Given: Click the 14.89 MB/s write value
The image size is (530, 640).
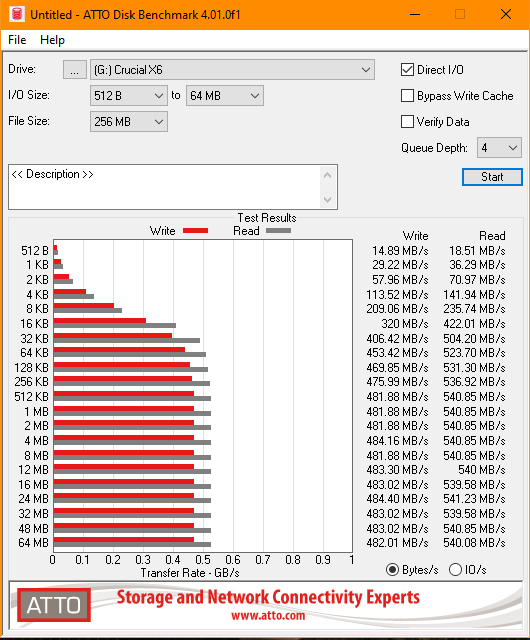Looking at the screenshot, I should [x=400, y=251].
